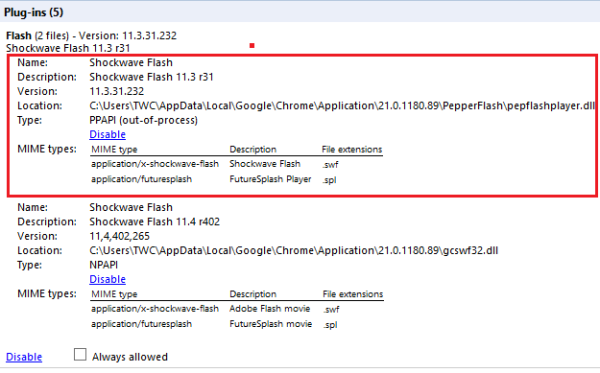Select description Shockwave Flash 11.4 r402
600x373 pixels.
155,222
